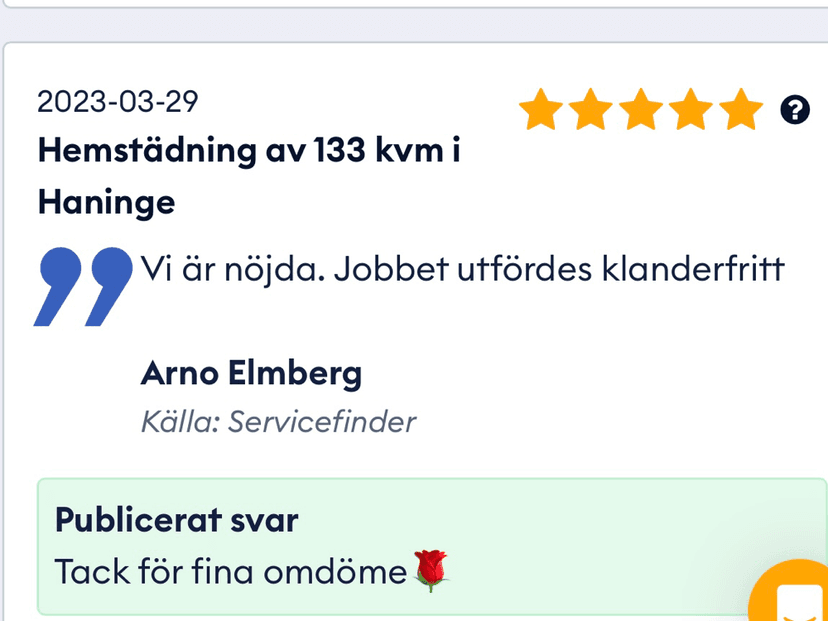Screen dimensions: 828x621
Task: Select the review date 2023-03-29
Action: pos(118,101)
